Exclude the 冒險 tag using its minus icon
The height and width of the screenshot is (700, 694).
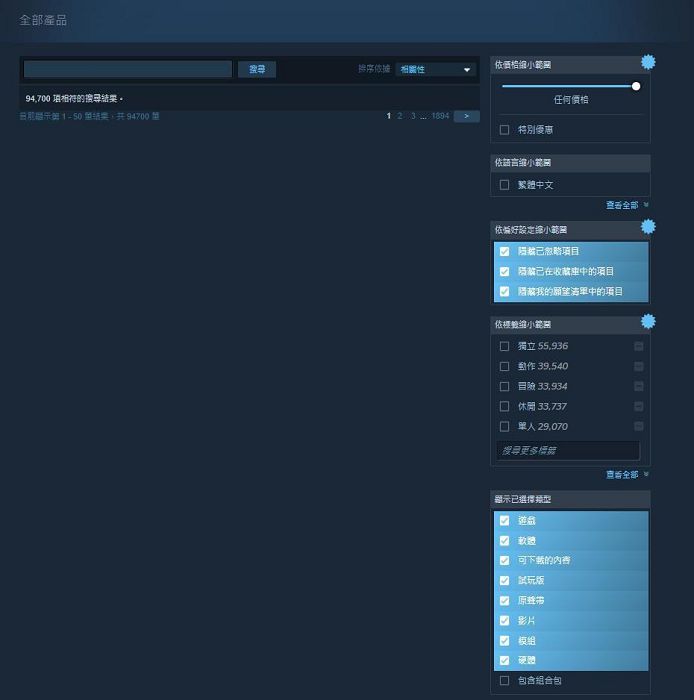[639, 386]
